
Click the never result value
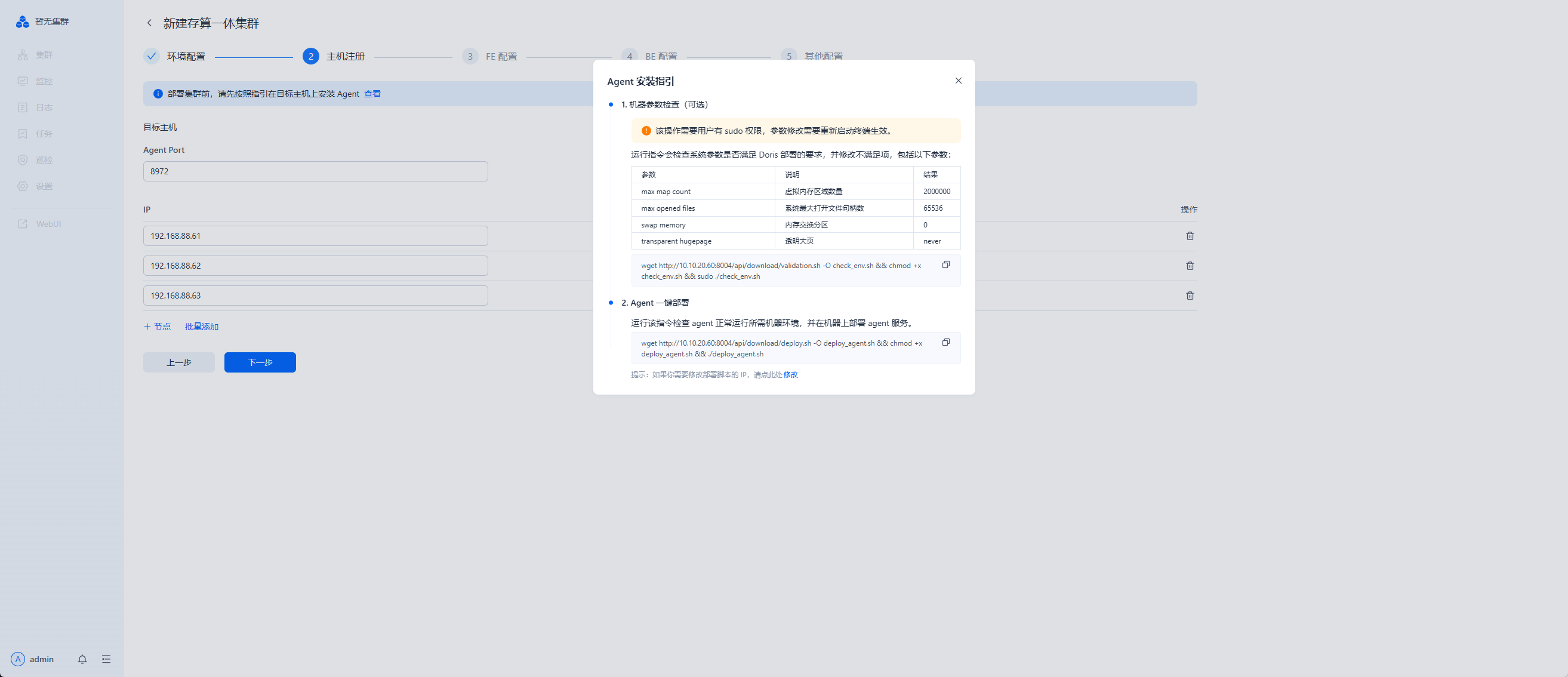(x=932, y=241)
